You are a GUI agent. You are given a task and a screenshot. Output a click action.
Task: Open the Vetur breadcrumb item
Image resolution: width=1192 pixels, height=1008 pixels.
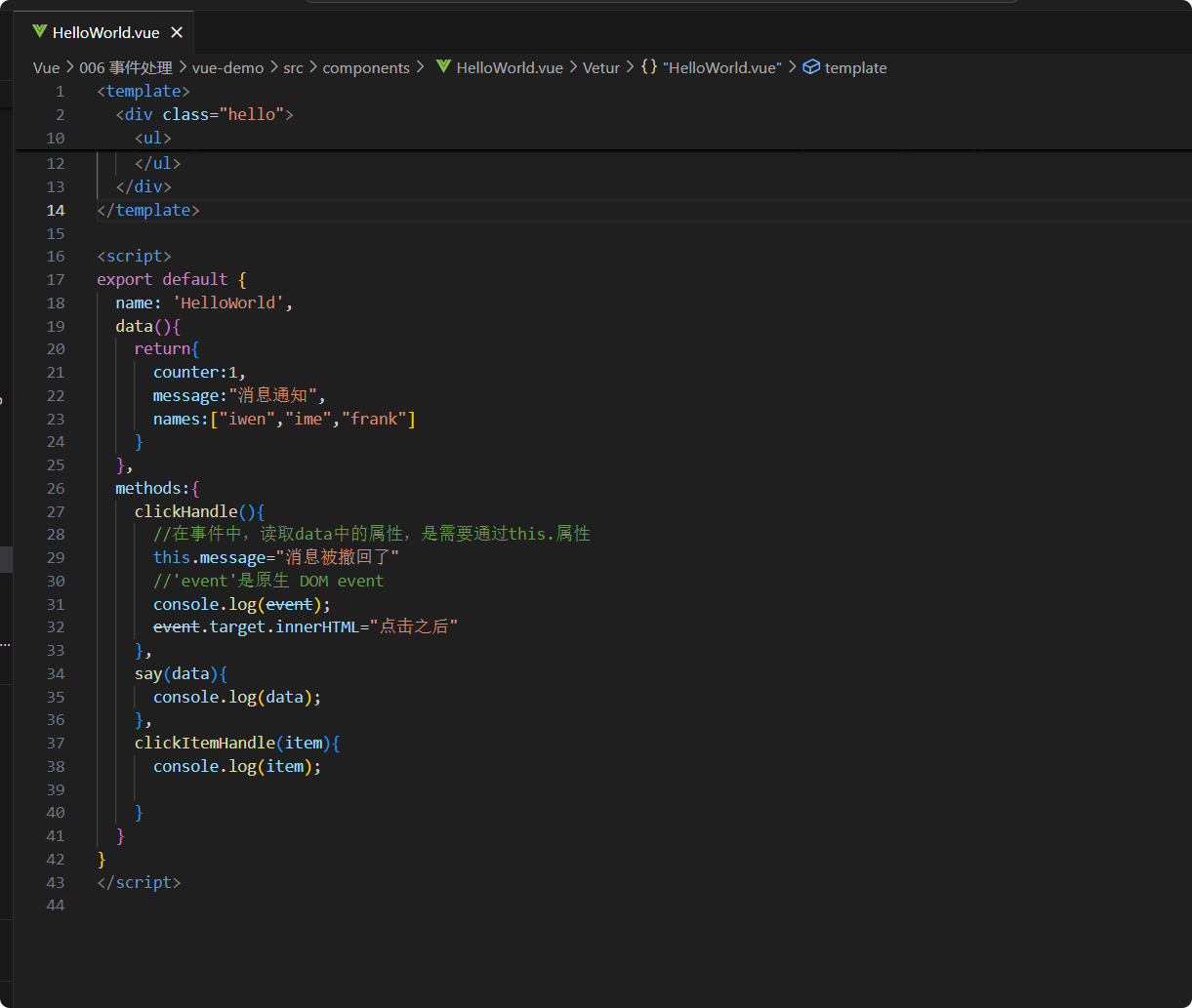coord(601,67)
